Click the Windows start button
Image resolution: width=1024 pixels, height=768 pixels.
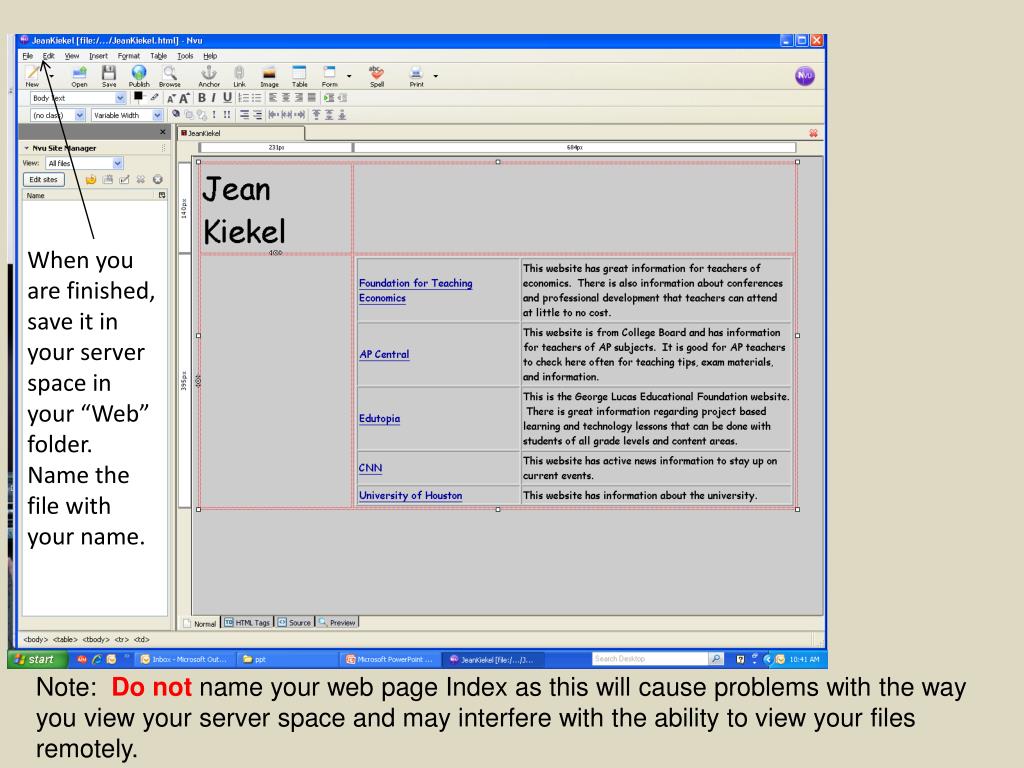[38, 660]
